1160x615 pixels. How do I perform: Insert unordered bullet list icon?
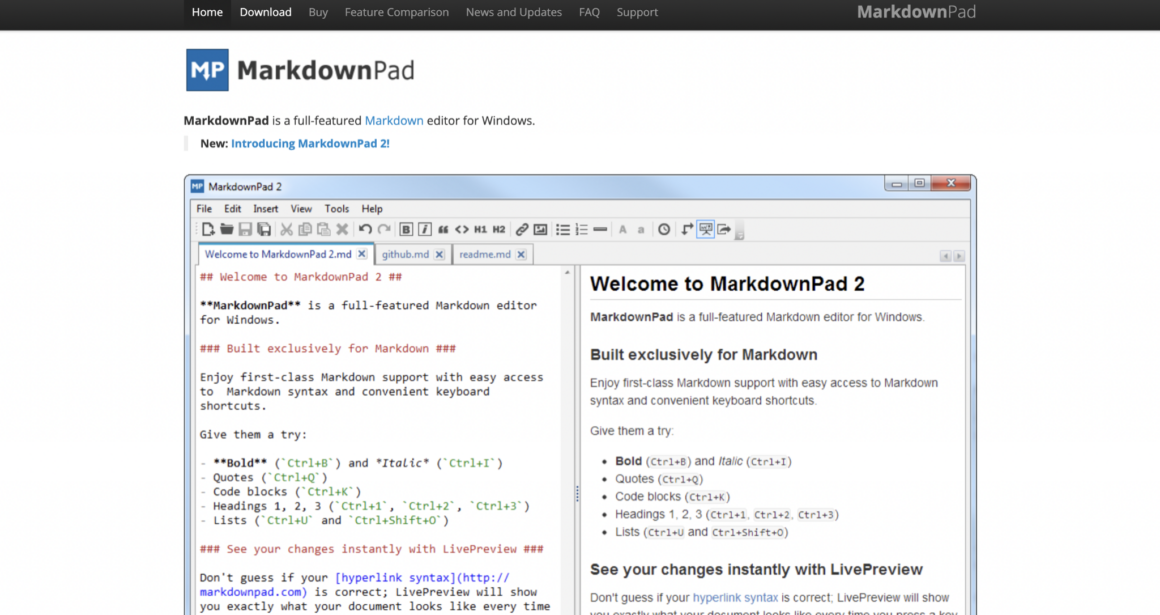pyautogui.click(x=563, y=229)
